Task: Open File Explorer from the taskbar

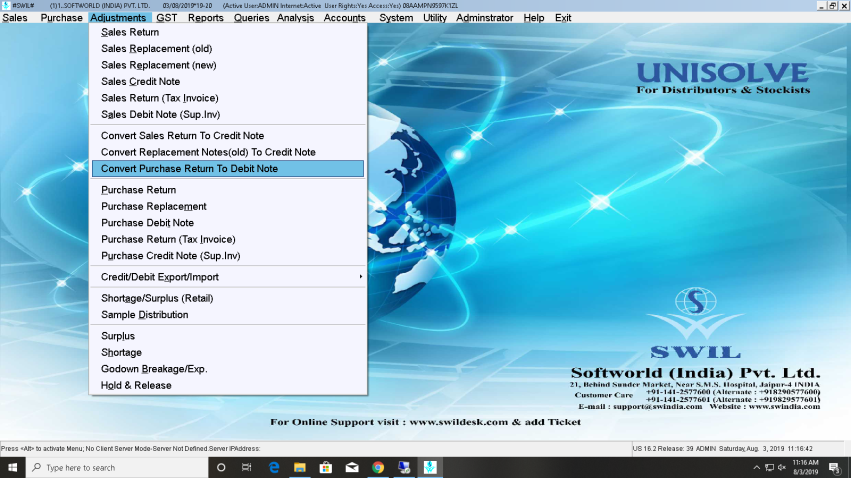Action: point(300,467)
